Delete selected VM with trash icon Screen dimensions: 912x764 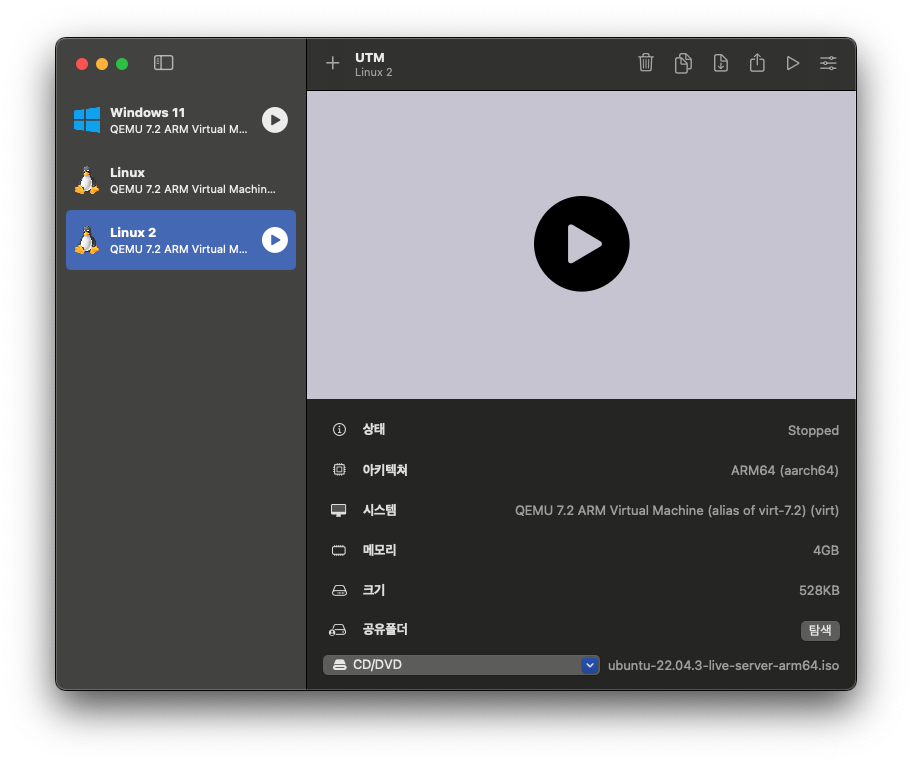click(x=646, y=63)
